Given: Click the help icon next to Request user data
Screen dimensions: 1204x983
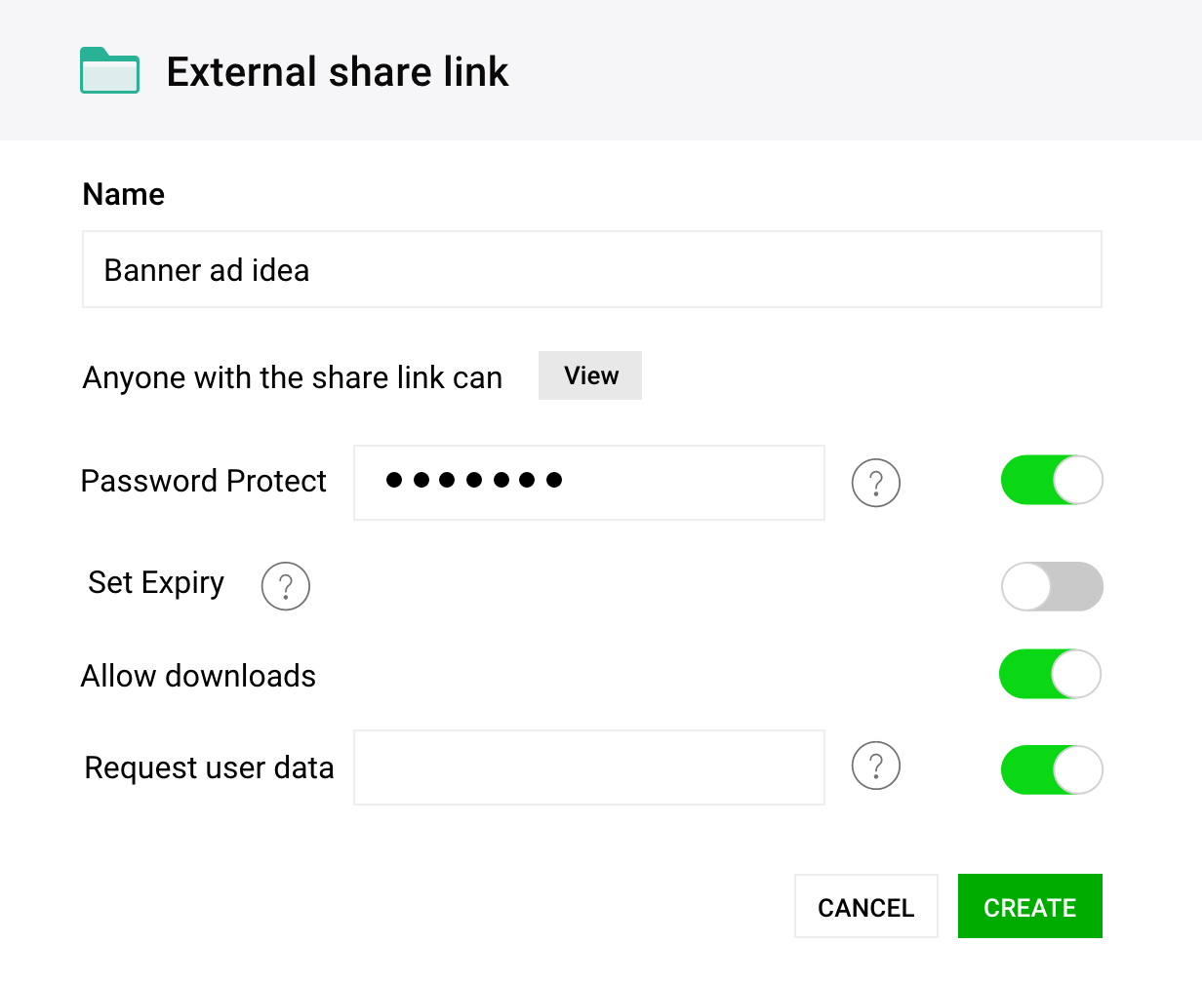Looking at the screenshot, I should coord(875,767).
